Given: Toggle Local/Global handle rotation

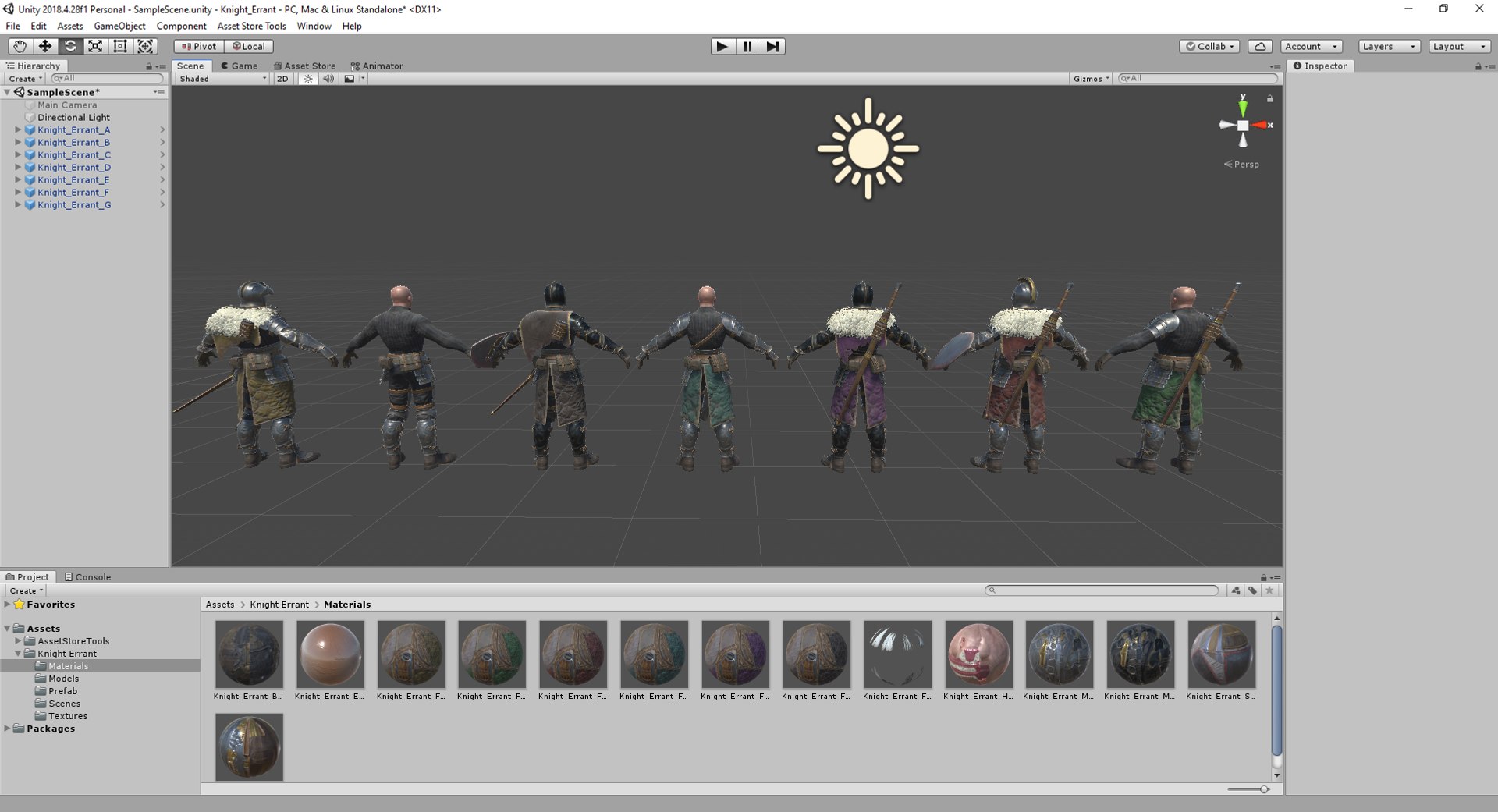Looking at the screenshot, I should [x=249, y=46].
